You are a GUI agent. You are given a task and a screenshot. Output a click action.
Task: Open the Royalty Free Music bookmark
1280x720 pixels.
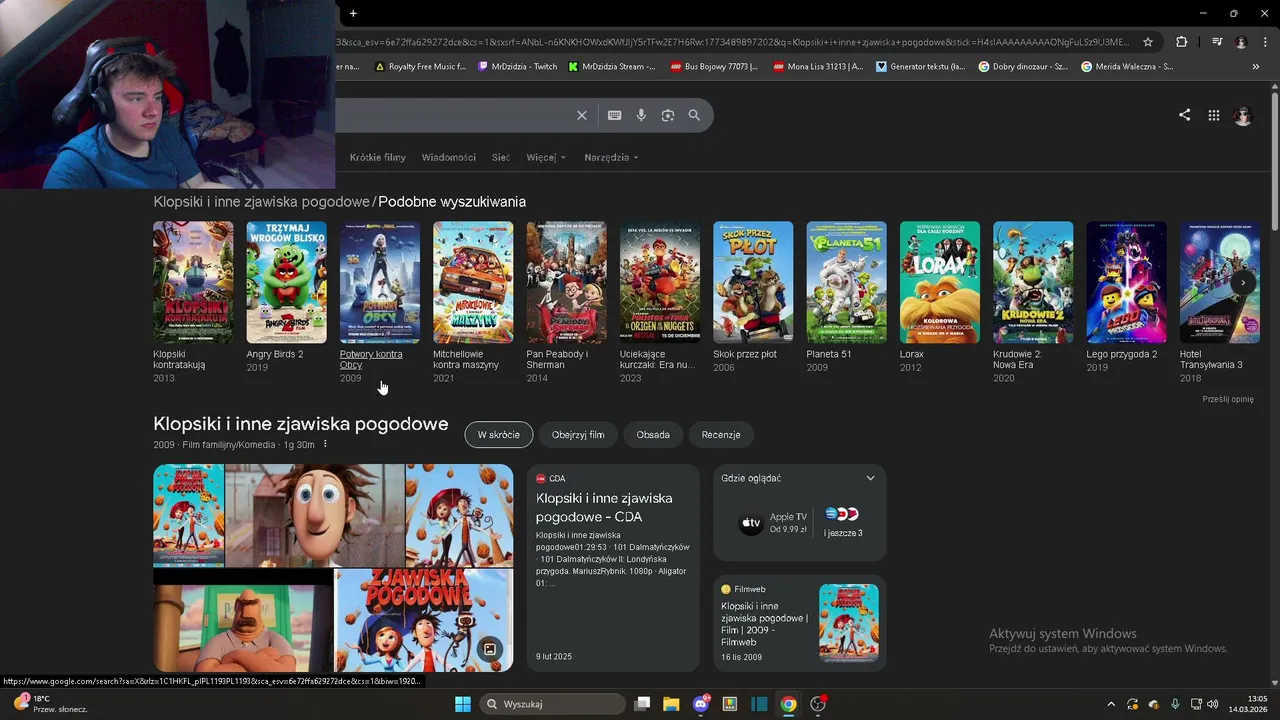pyautogui.click(x=420, y=67)
